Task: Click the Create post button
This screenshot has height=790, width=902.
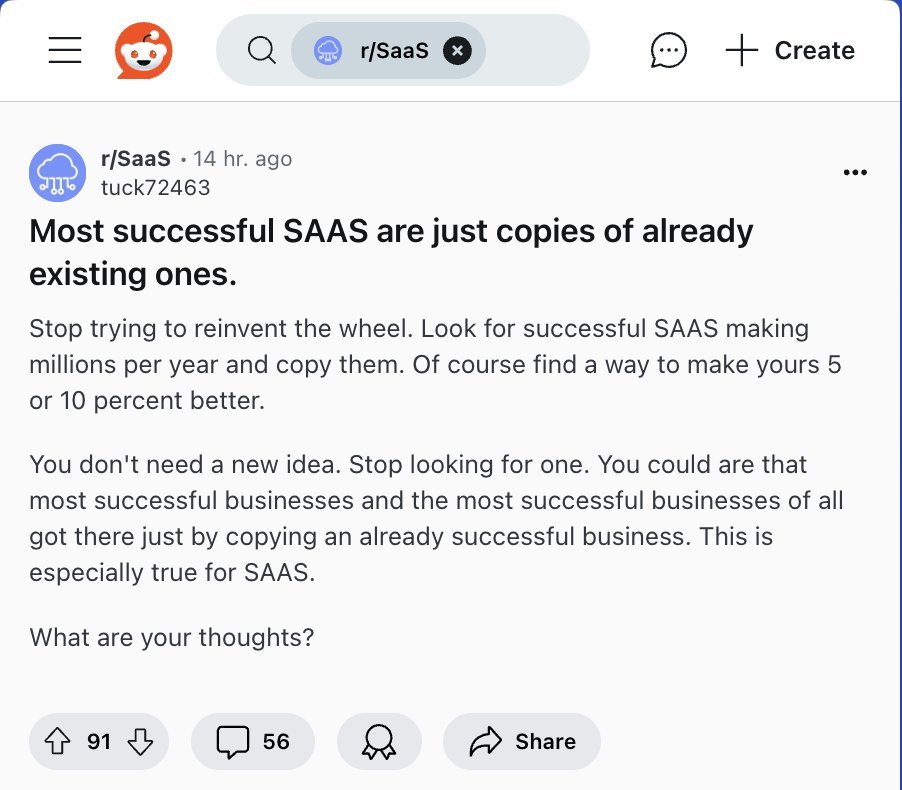Action: pos(790,51)
